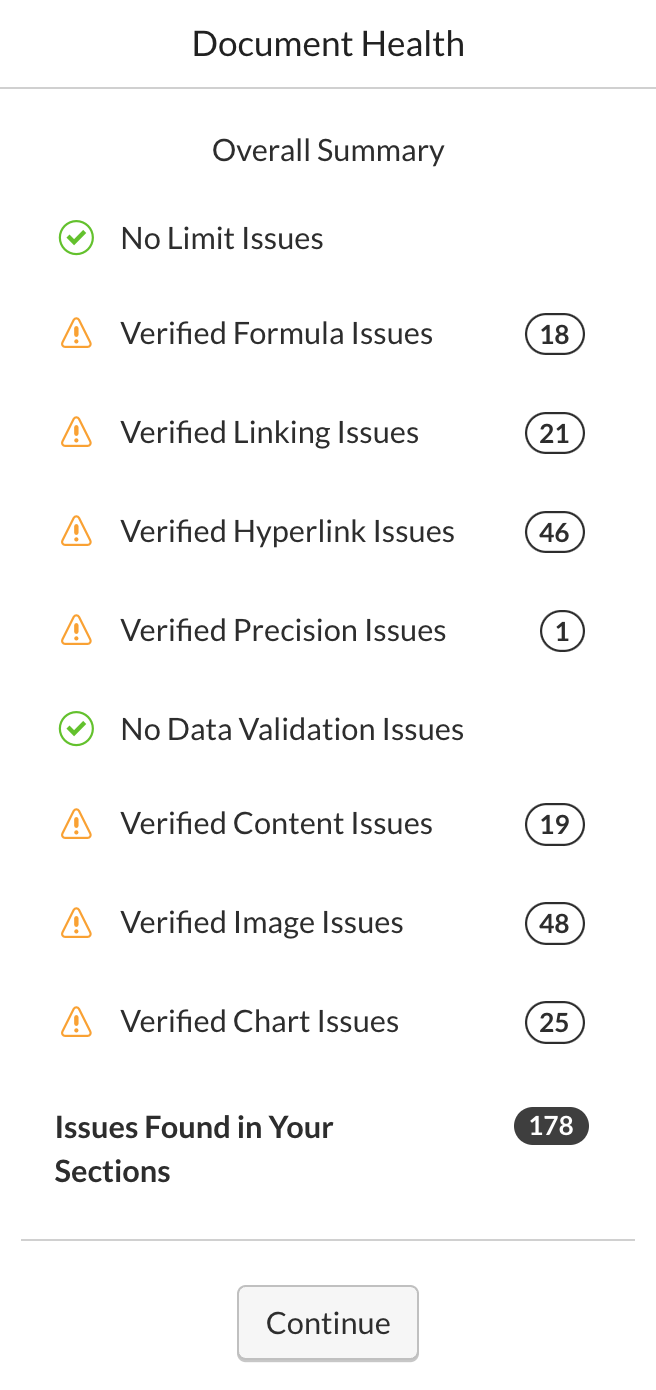Open the Verified Chart Issues row
This screenshot has height=1390, width=656.
click(x=321, y=1021)
